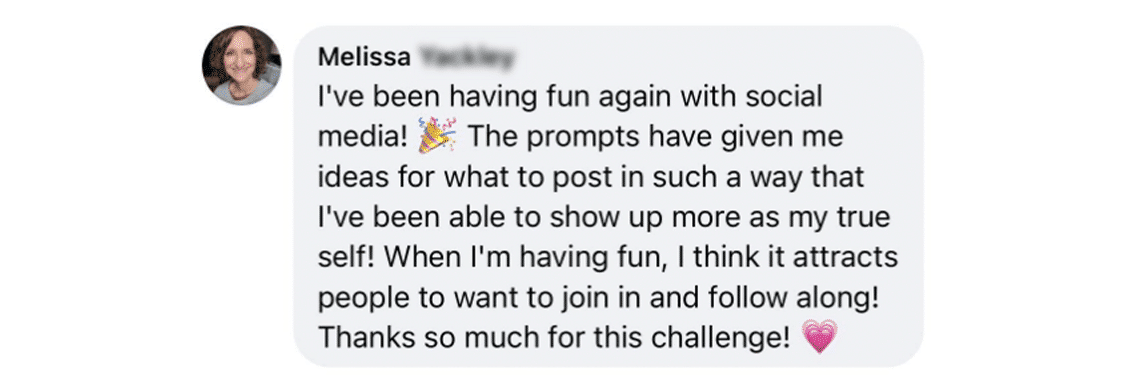Screen dimensions: 1128x392
Task: Click the line "people to want to join in"
Action: point(599,298)
